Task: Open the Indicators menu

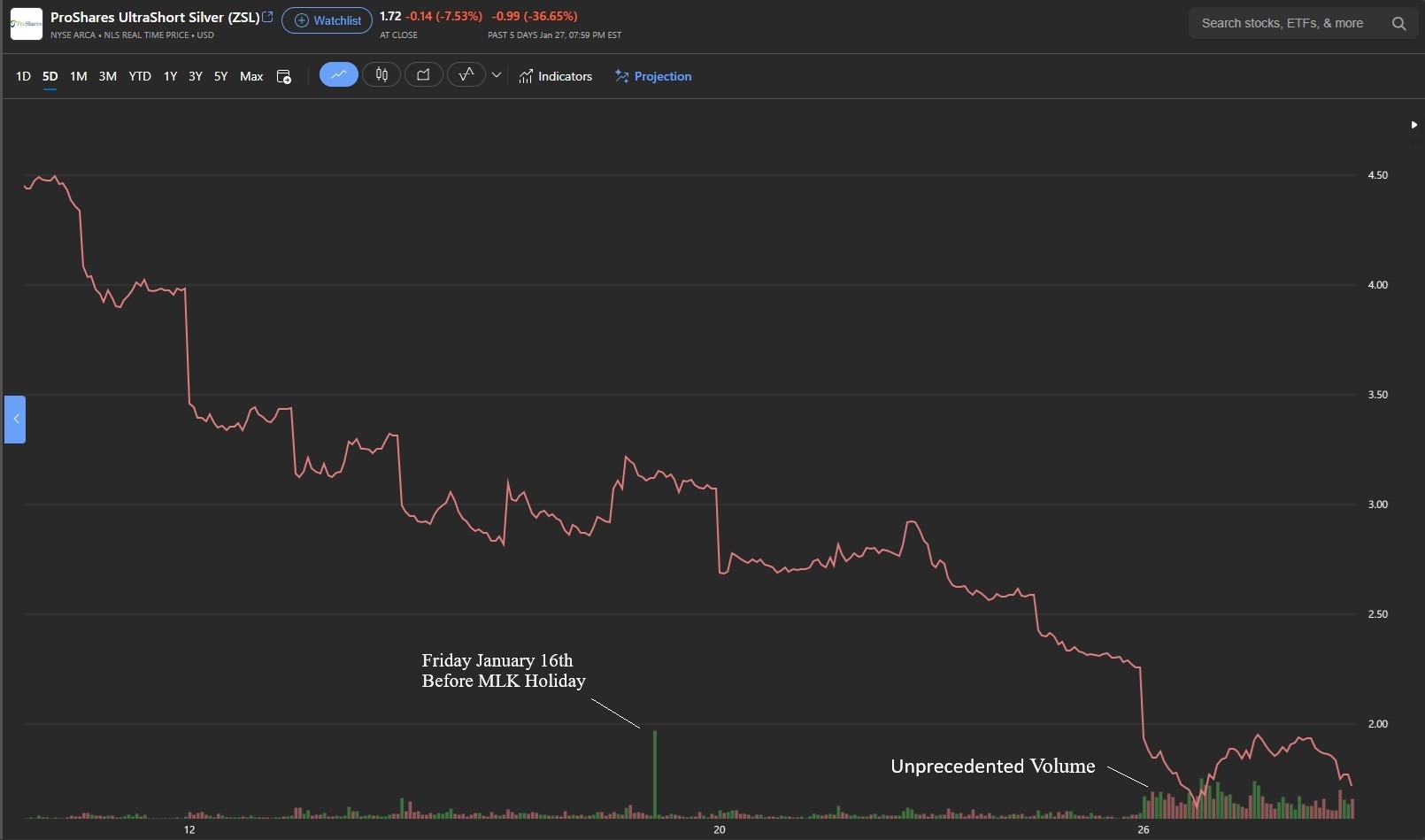Action: (556, 77)
